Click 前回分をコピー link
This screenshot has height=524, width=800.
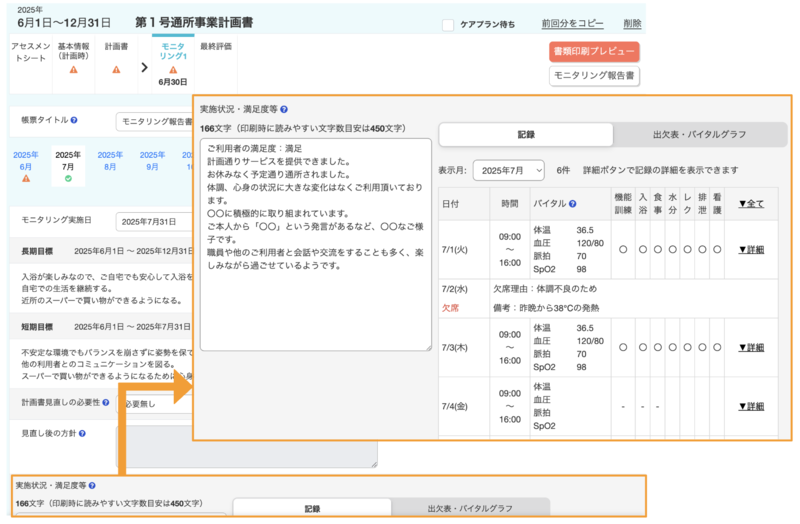pos(572,23)
